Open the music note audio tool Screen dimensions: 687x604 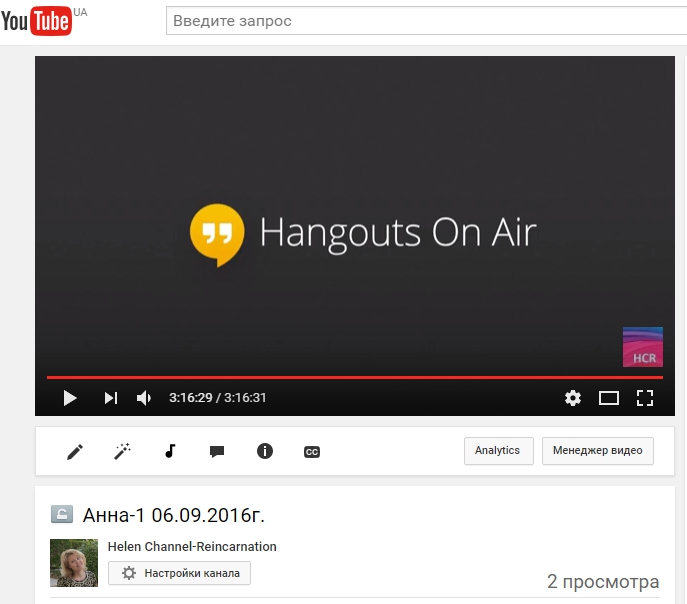click(x=169, y=451)
